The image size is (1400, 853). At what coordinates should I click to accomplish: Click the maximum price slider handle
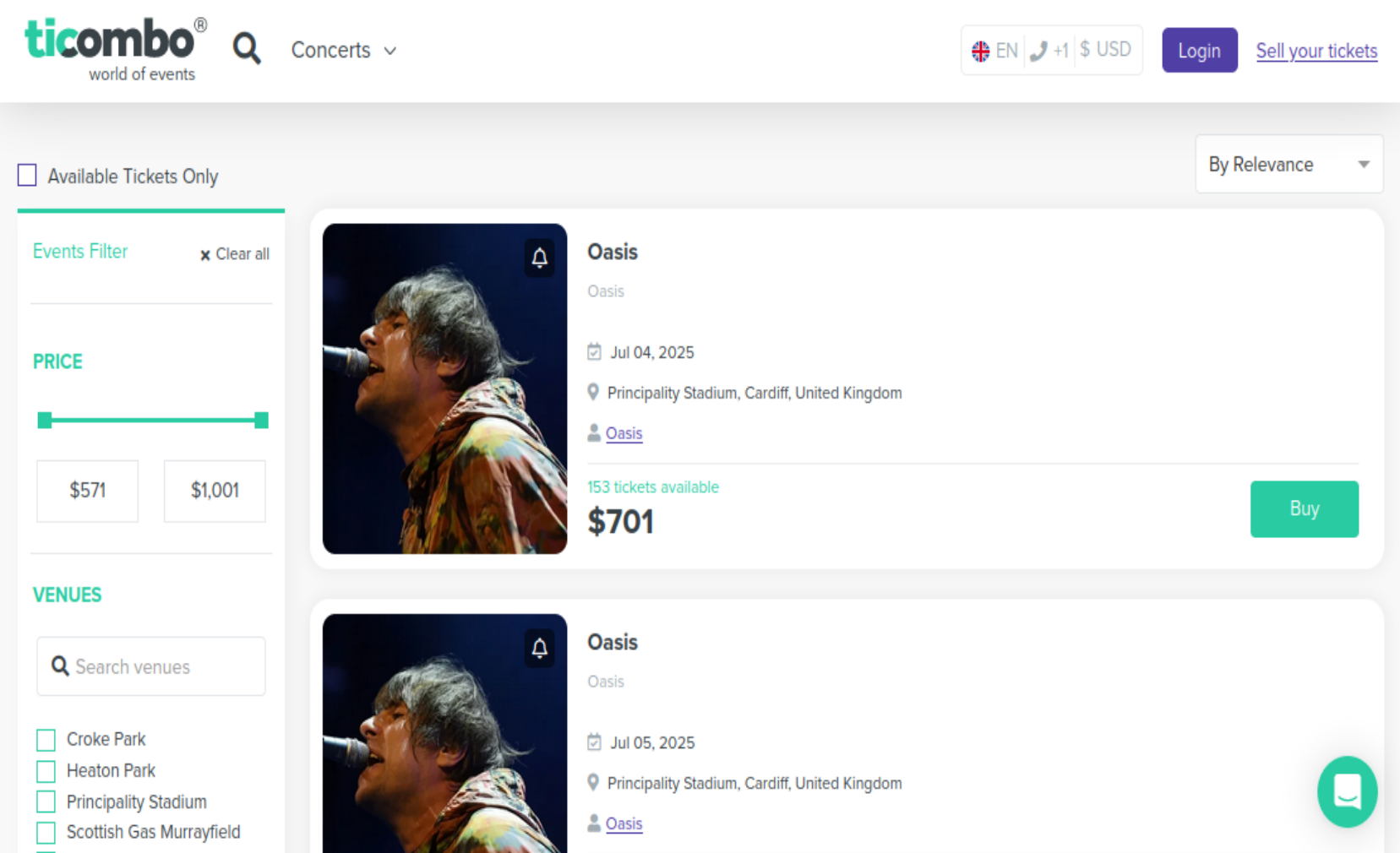262,420
